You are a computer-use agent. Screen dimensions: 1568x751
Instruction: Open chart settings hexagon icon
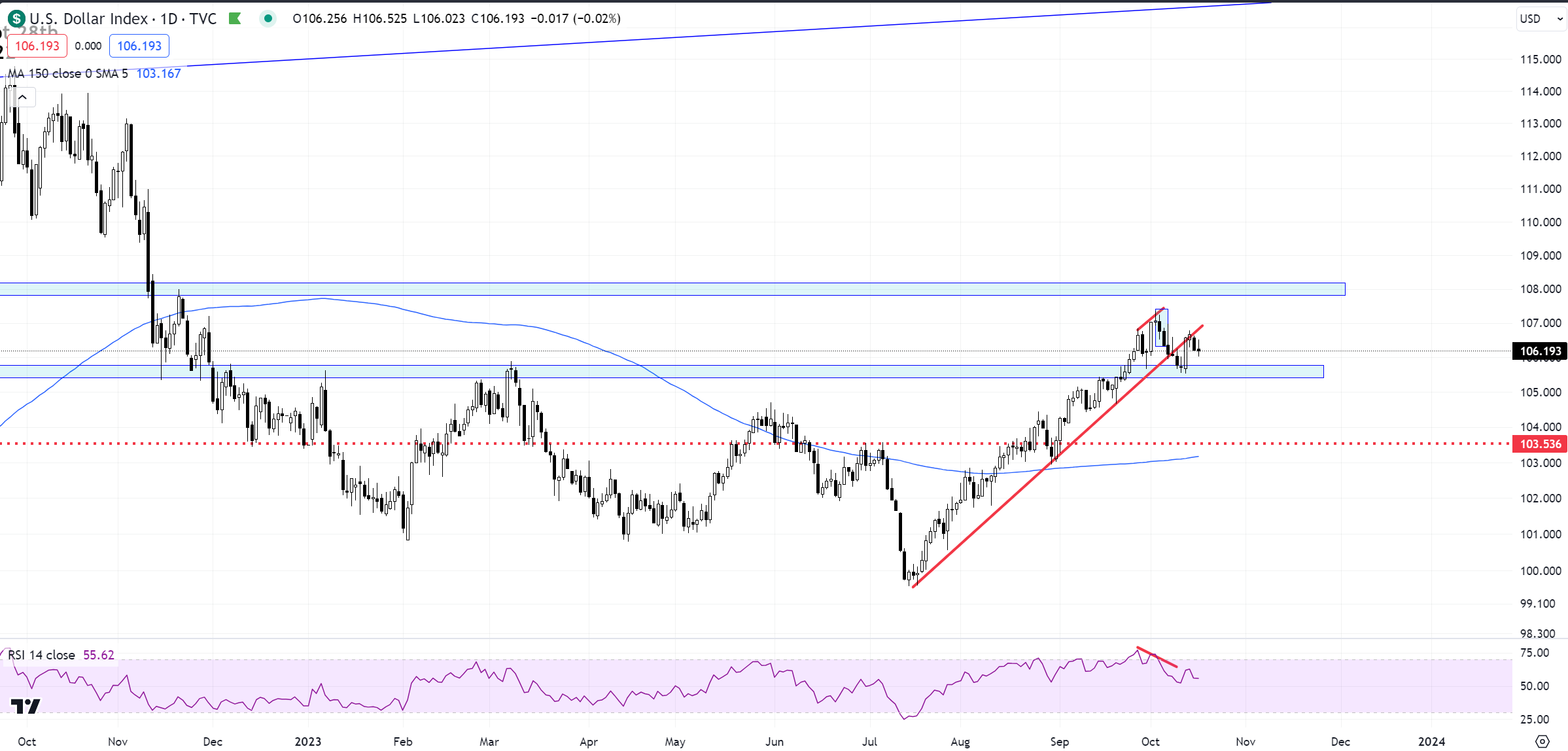pyautogui.click(x=1542, y=741)
